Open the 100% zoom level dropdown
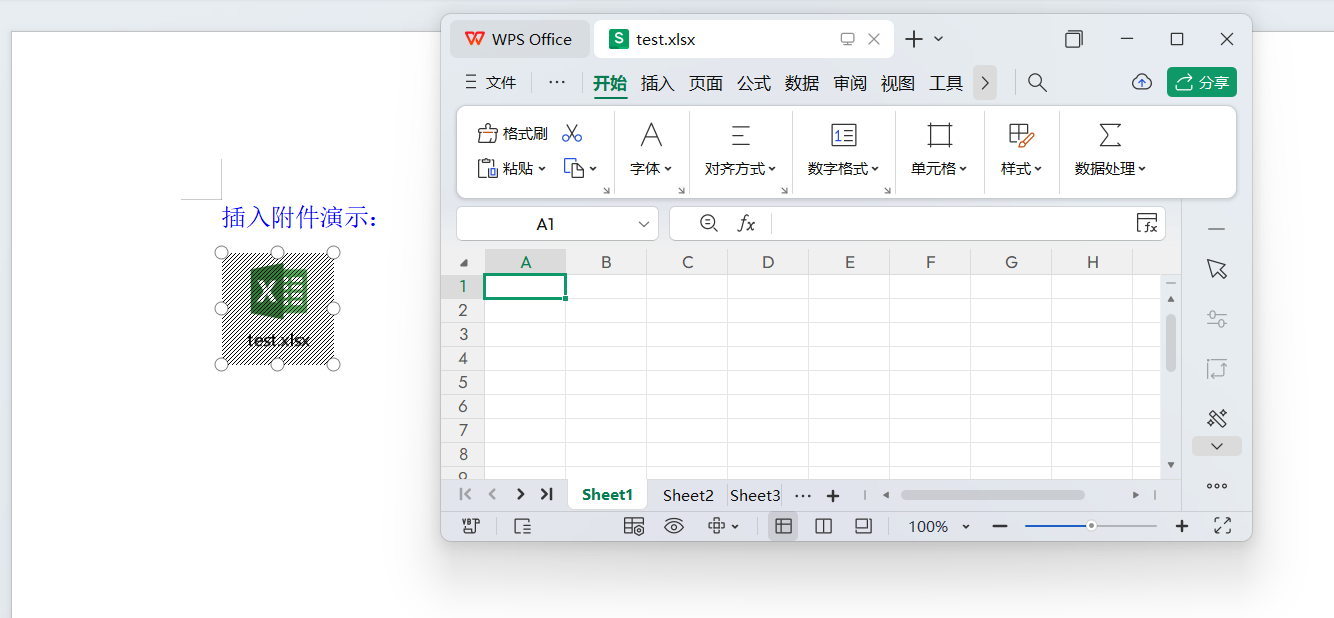The width and height of the screenshot is (1334, 618). click(966, 527)
